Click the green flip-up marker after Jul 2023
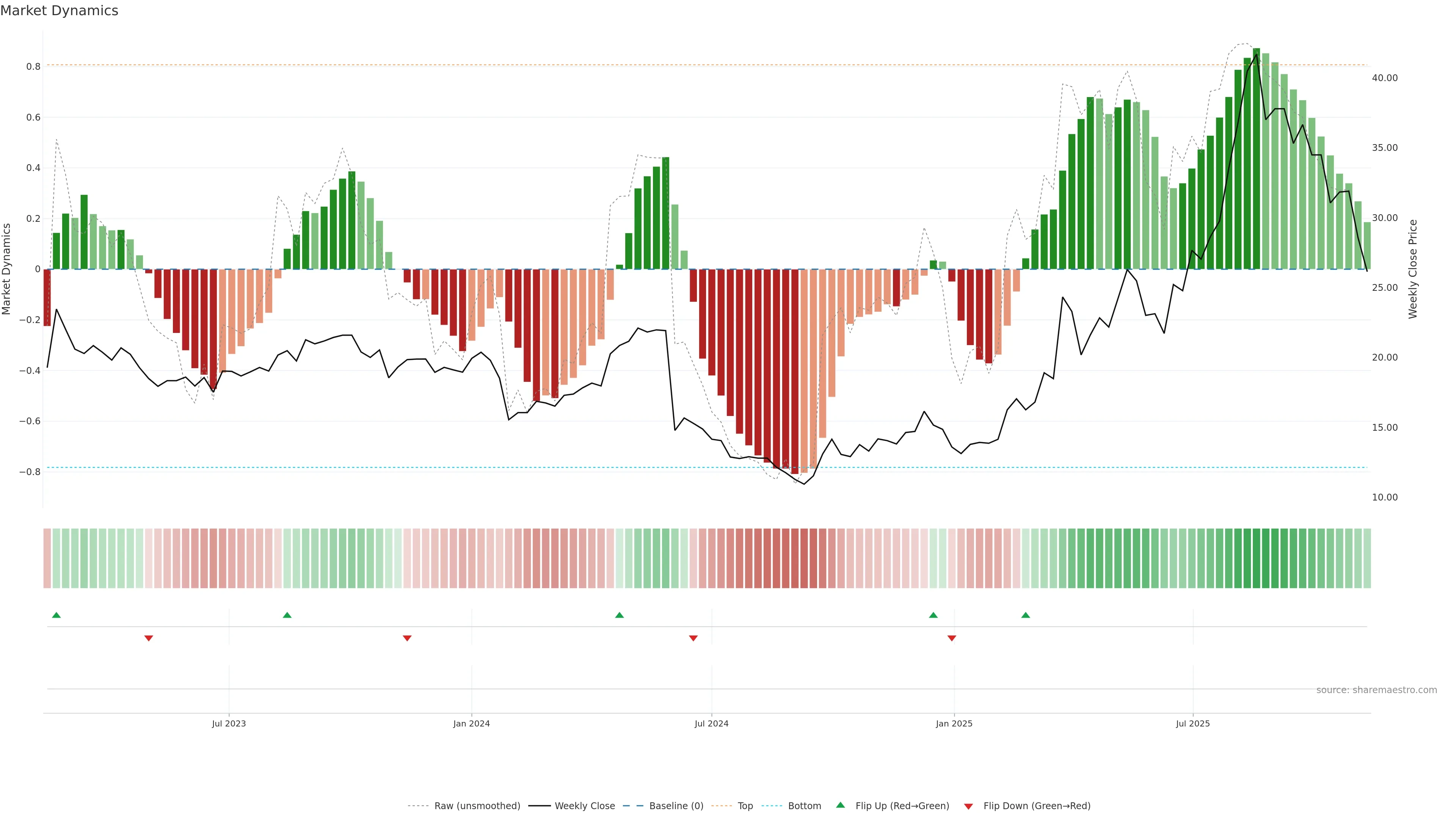This screenshot has height=819, width=1456. coord(287,615)
